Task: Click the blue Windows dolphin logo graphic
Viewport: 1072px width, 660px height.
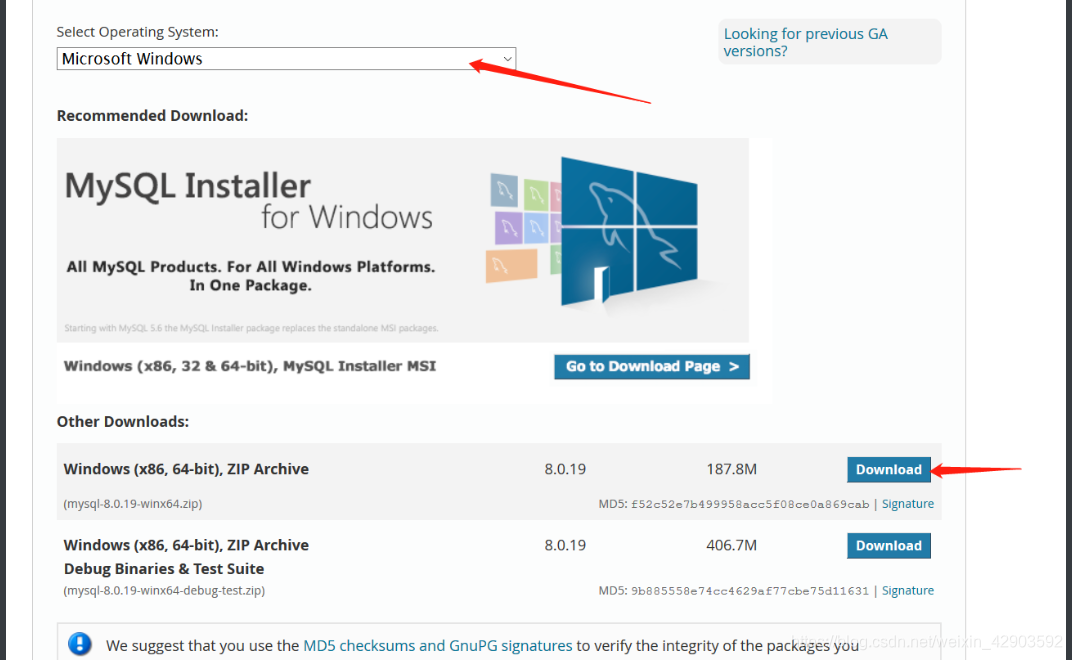Action: [x=629, y=233]
